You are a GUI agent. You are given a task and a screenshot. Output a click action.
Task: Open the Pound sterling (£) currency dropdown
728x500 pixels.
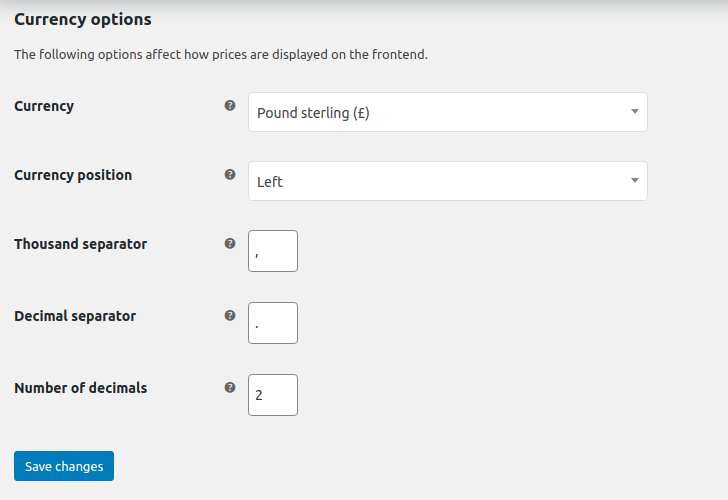[x=440, y=113]
